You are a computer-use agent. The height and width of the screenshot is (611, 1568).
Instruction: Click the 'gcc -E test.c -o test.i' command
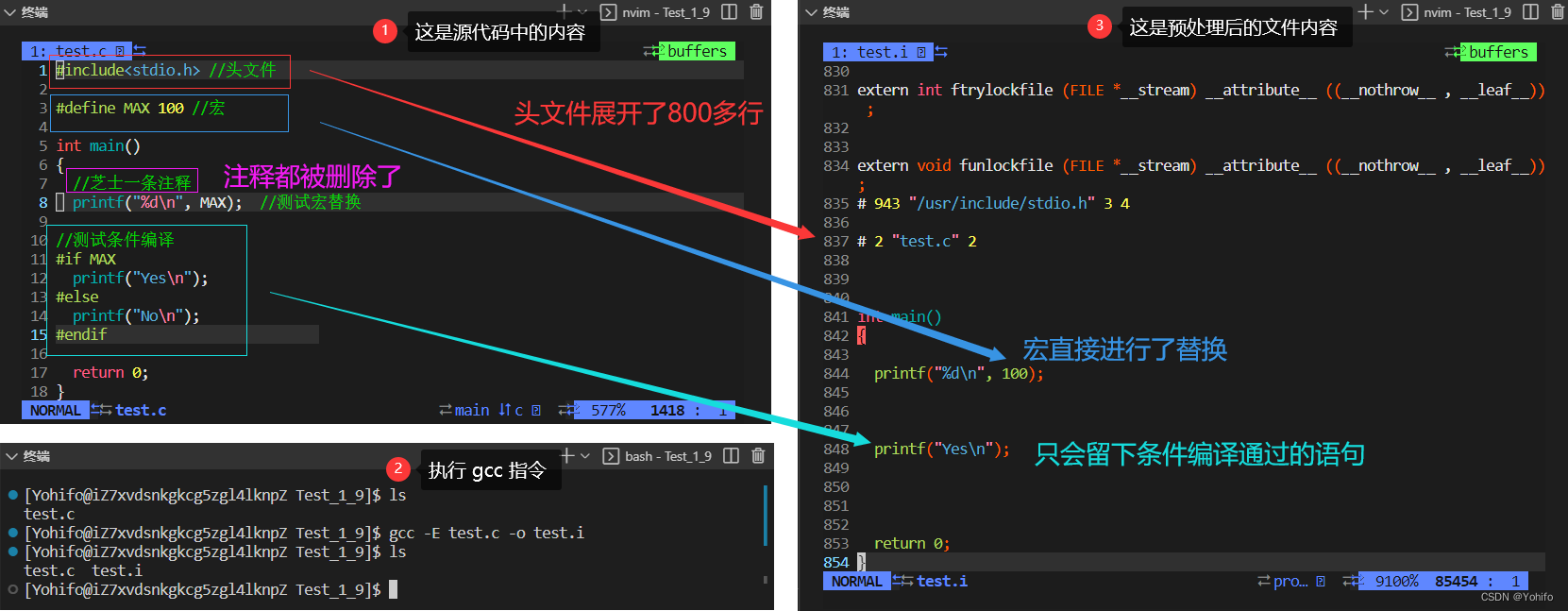tap(486, 533)
